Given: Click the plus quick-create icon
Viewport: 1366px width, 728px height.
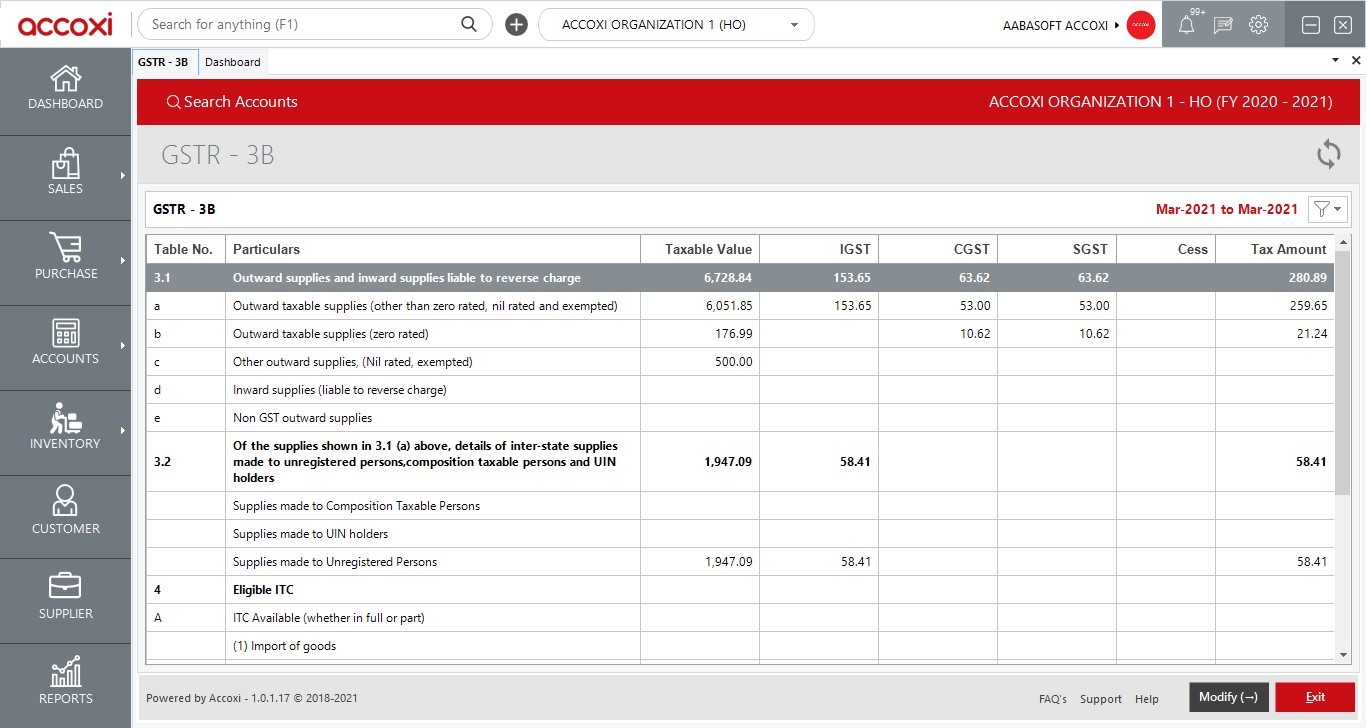Looking at the screenshot, I should tap(516, 25).
